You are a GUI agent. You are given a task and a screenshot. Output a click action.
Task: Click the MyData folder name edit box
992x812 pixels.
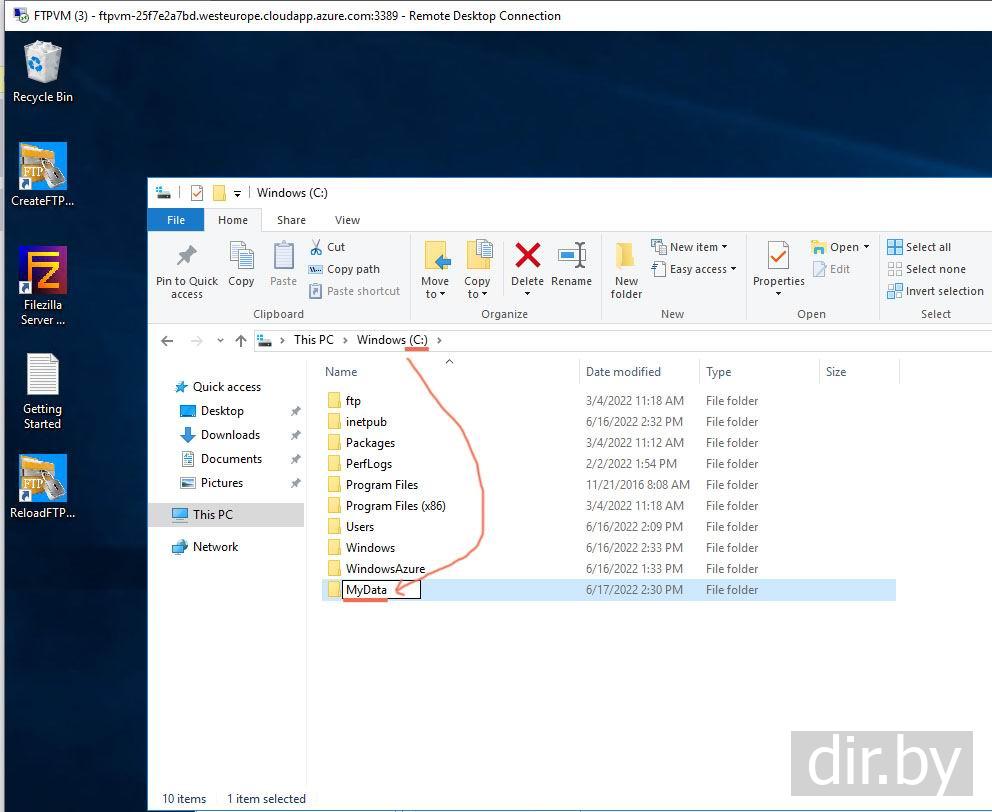[x=381, y=590]
